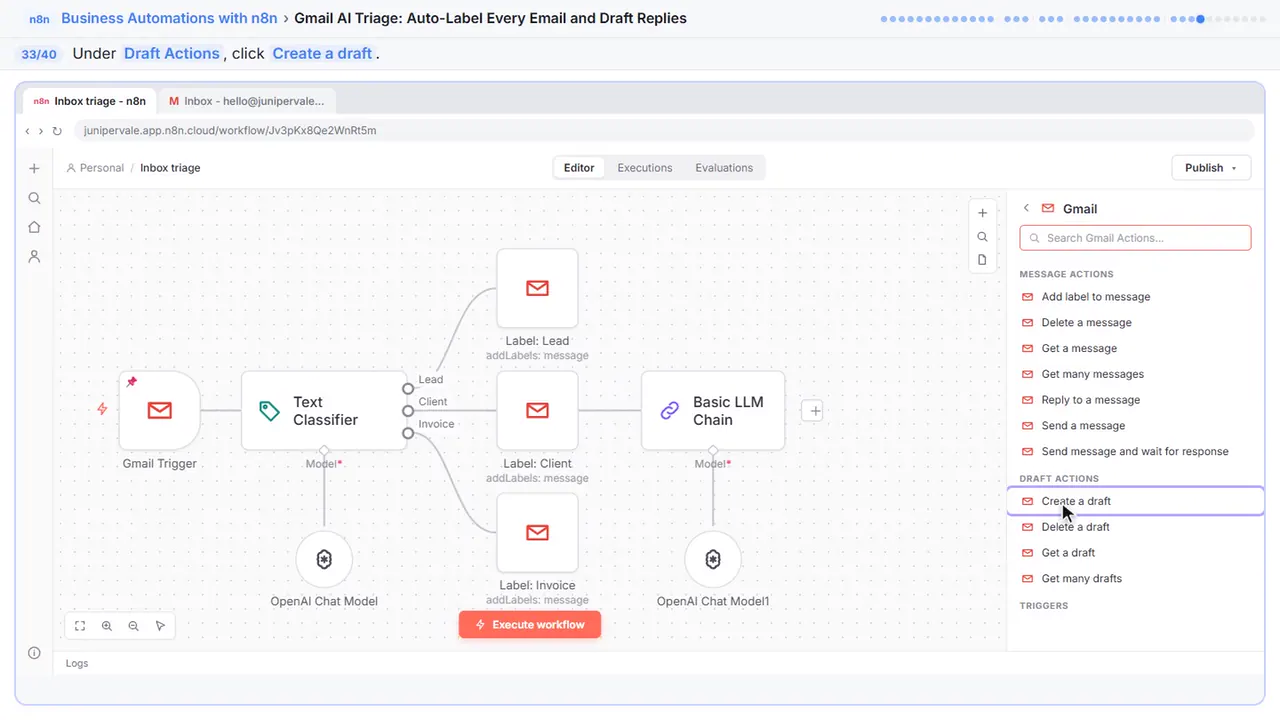1280x720 pixels.
Task: Open the Basic LLM Chain node
Action: pos(713,410)
